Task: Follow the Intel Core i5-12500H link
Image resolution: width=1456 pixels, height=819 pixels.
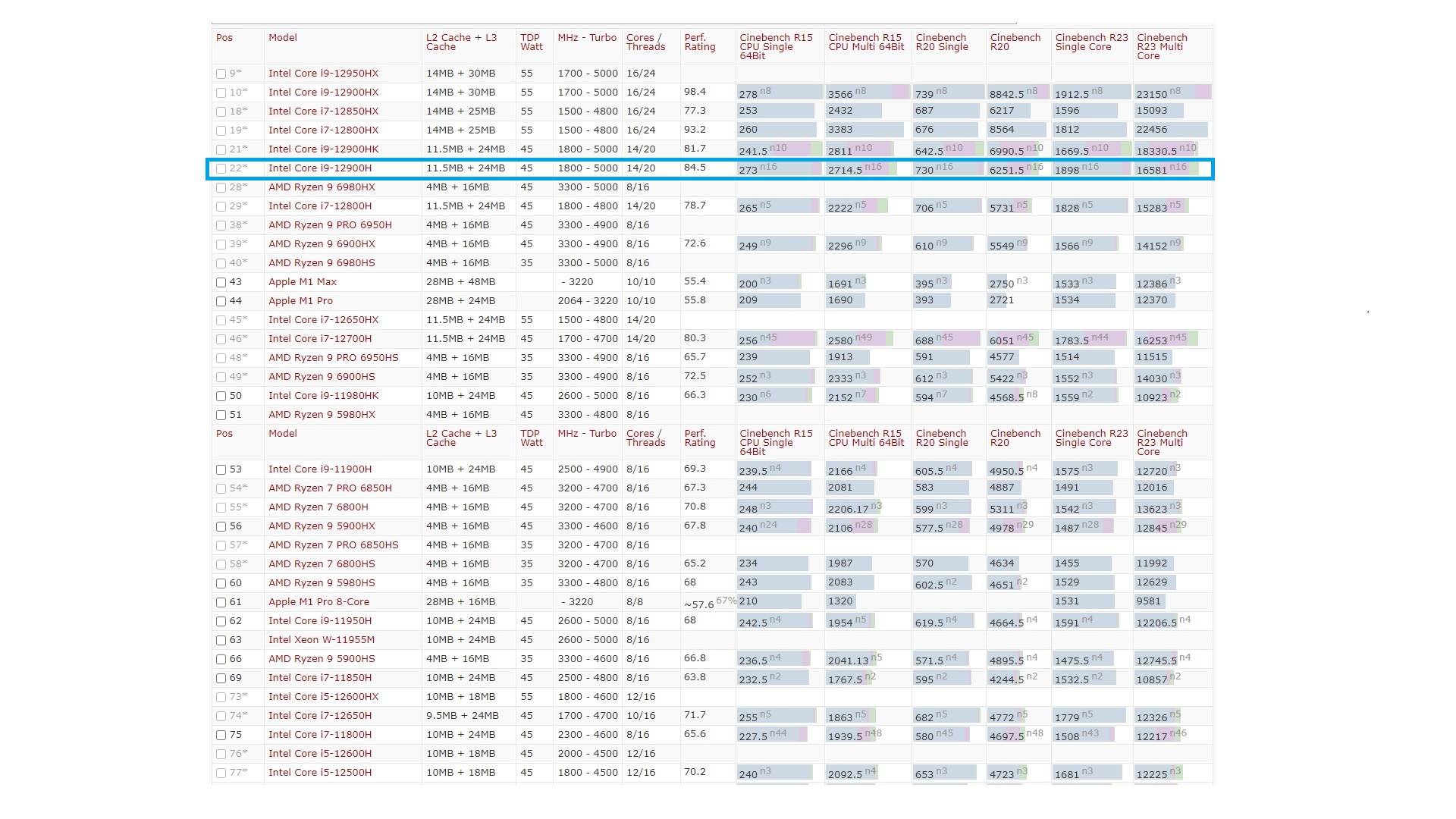Action: click(x=319, y=773)
